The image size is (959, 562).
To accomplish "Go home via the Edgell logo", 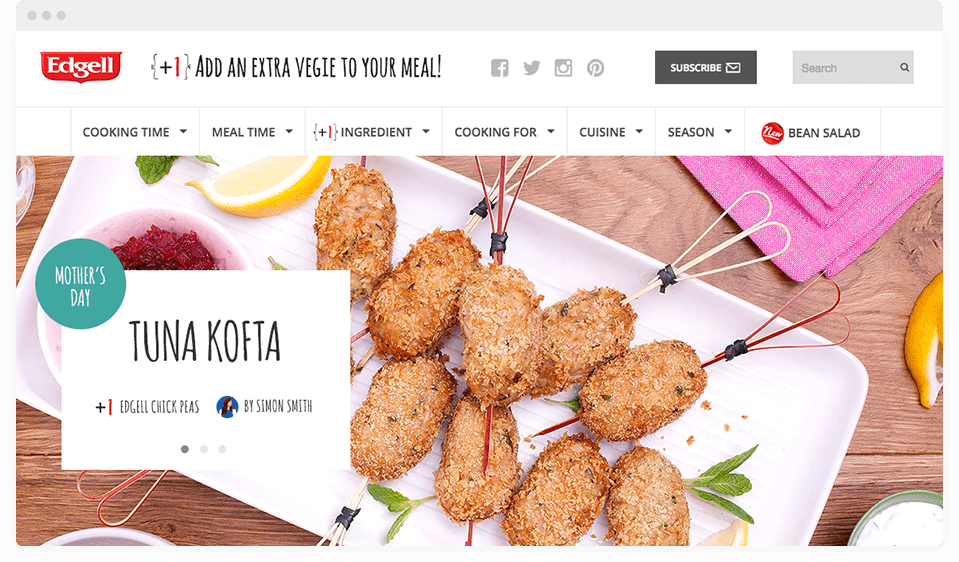I will pos(81,67).
